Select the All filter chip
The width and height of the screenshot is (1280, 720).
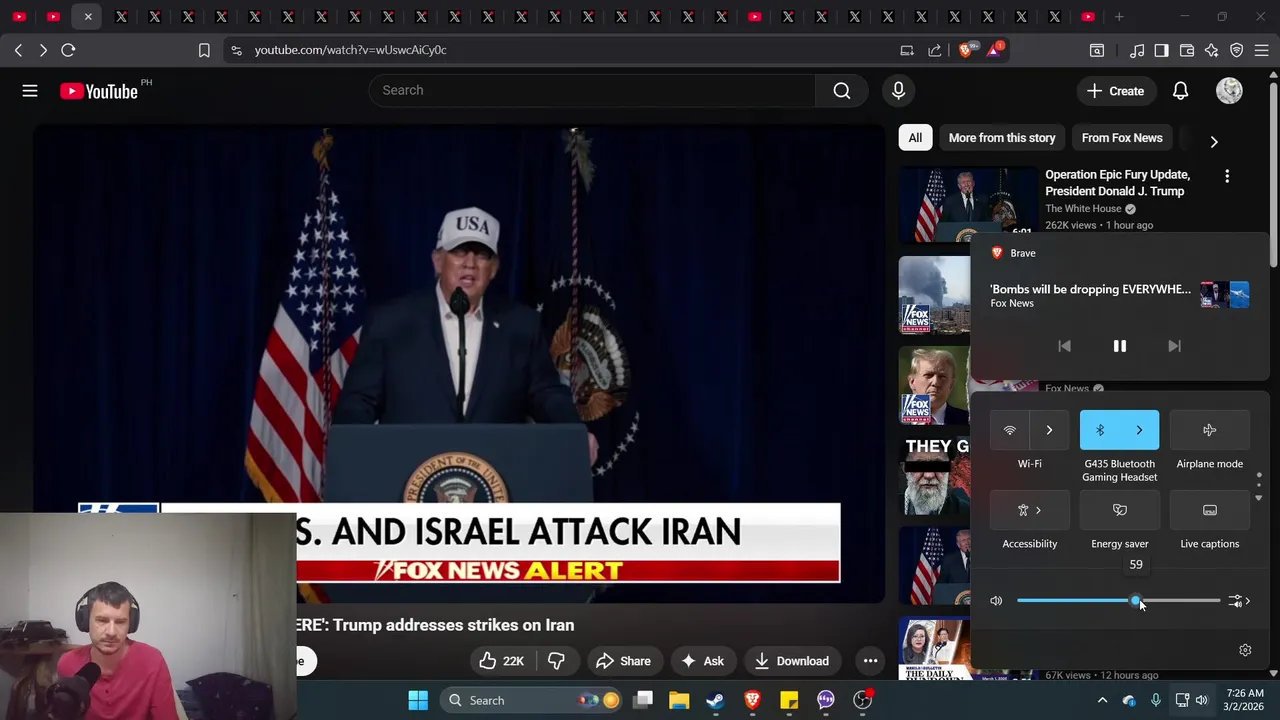pos(915,138)
